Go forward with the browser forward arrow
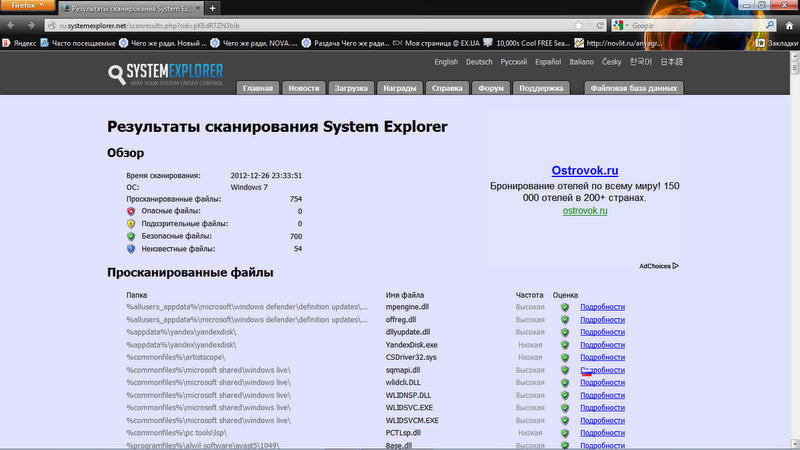This screenshot has height=450, width=800. coord(31,25)
